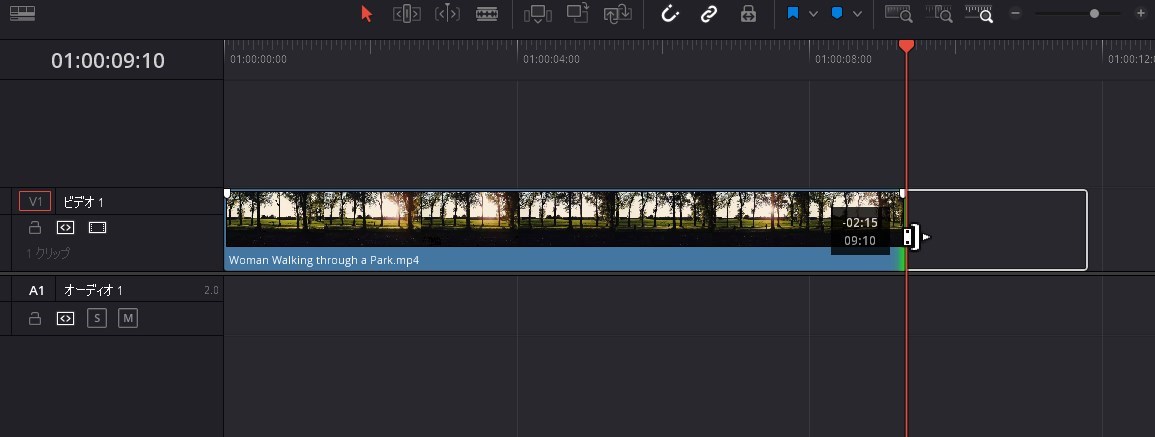This screenshot has height=437, width=1155.
Task: Click clip name Woman Walking through a Park.mp4
Action: coord(324,260)
